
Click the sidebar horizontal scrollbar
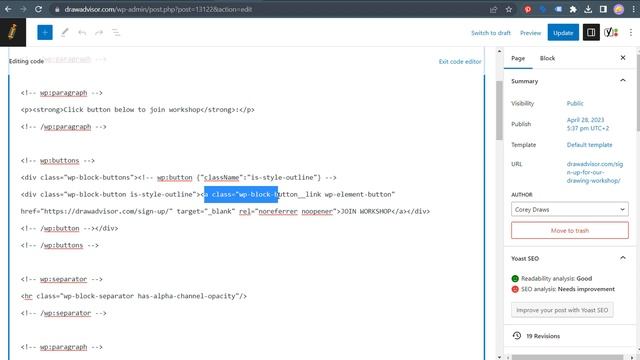coord(568,357)
